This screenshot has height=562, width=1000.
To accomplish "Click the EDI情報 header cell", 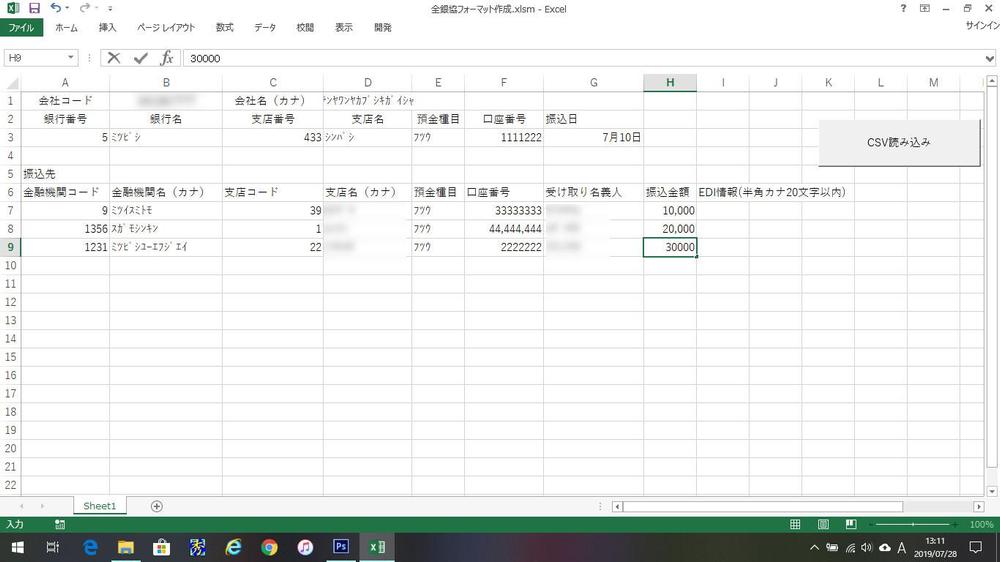I will click(772, 192).
